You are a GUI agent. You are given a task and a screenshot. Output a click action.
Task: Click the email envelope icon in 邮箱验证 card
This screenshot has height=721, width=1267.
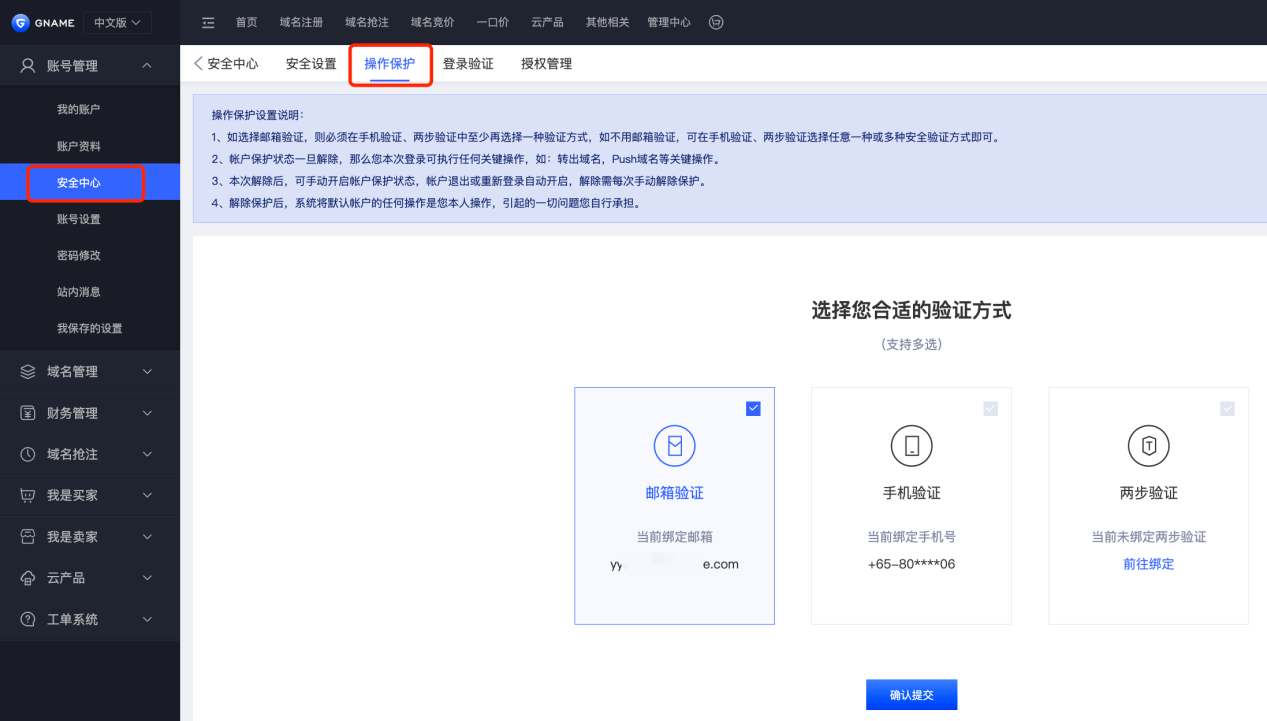point(674,446)
